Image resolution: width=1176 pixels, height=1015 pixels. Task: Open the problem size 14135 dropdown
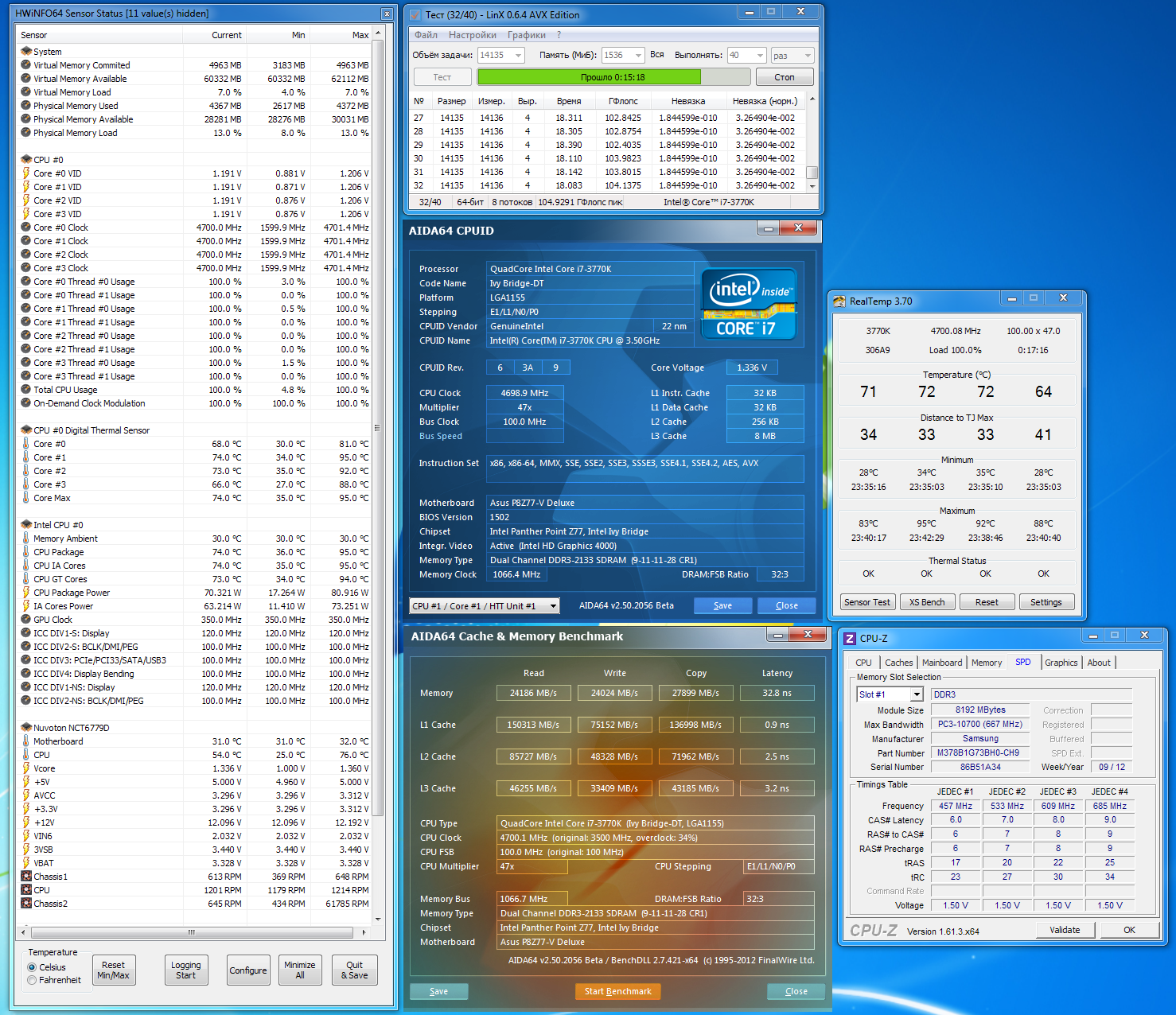tap(519, 56)
